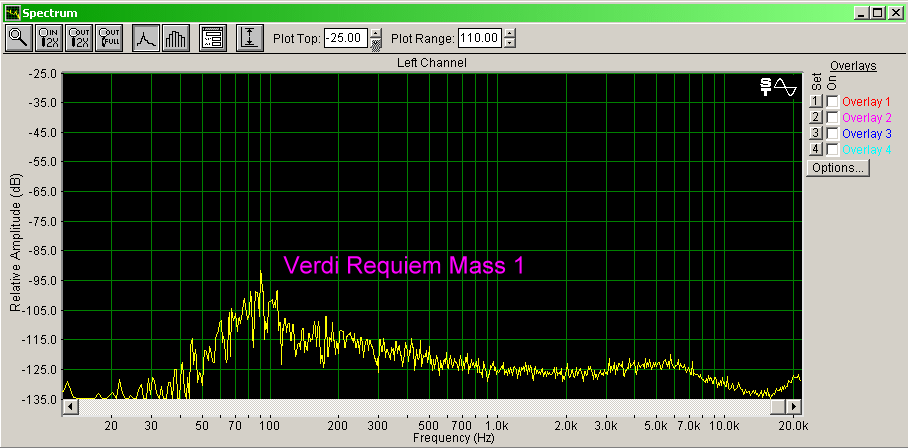Click the Overlays heading text
908x448 pixels.
(x=853, y=66)
